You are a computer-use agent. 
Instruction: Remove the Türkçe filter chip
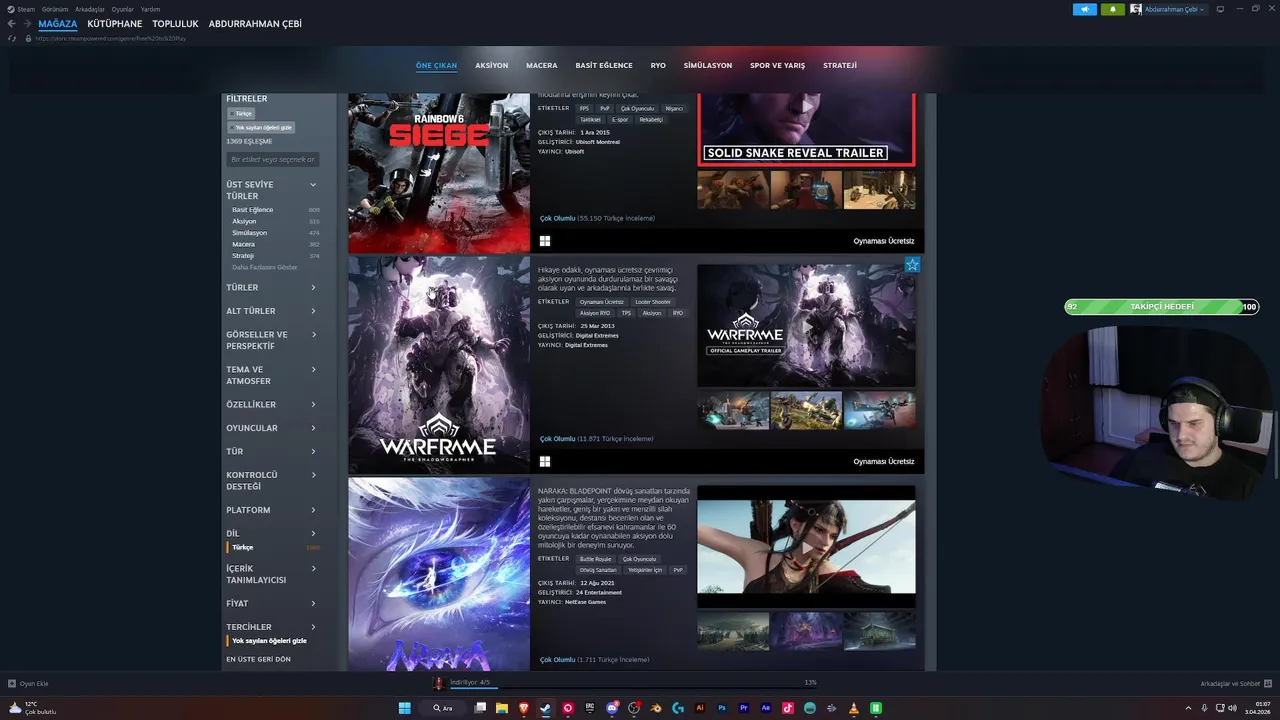pos(241,114)
